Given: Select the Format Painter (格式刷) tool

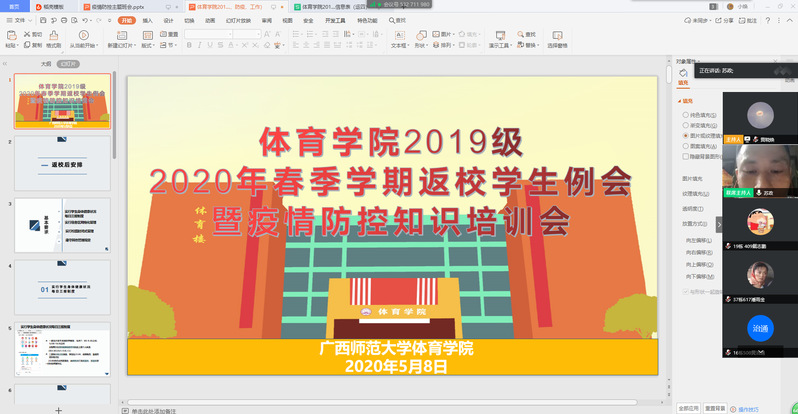Looking at the screenshot, I should point(53,39).
